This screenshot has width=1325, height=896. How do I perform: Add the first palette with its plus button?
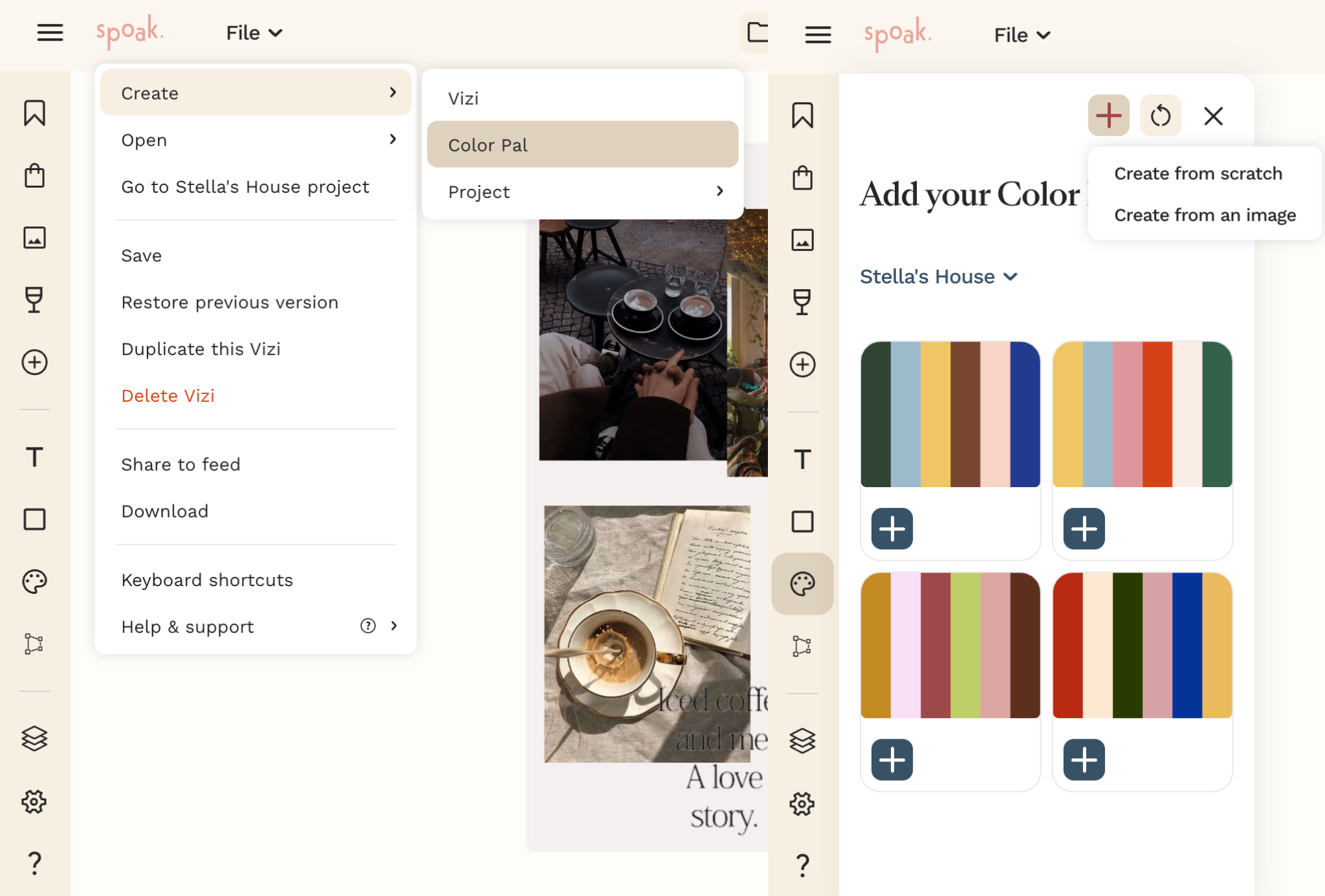click(892, 529)
